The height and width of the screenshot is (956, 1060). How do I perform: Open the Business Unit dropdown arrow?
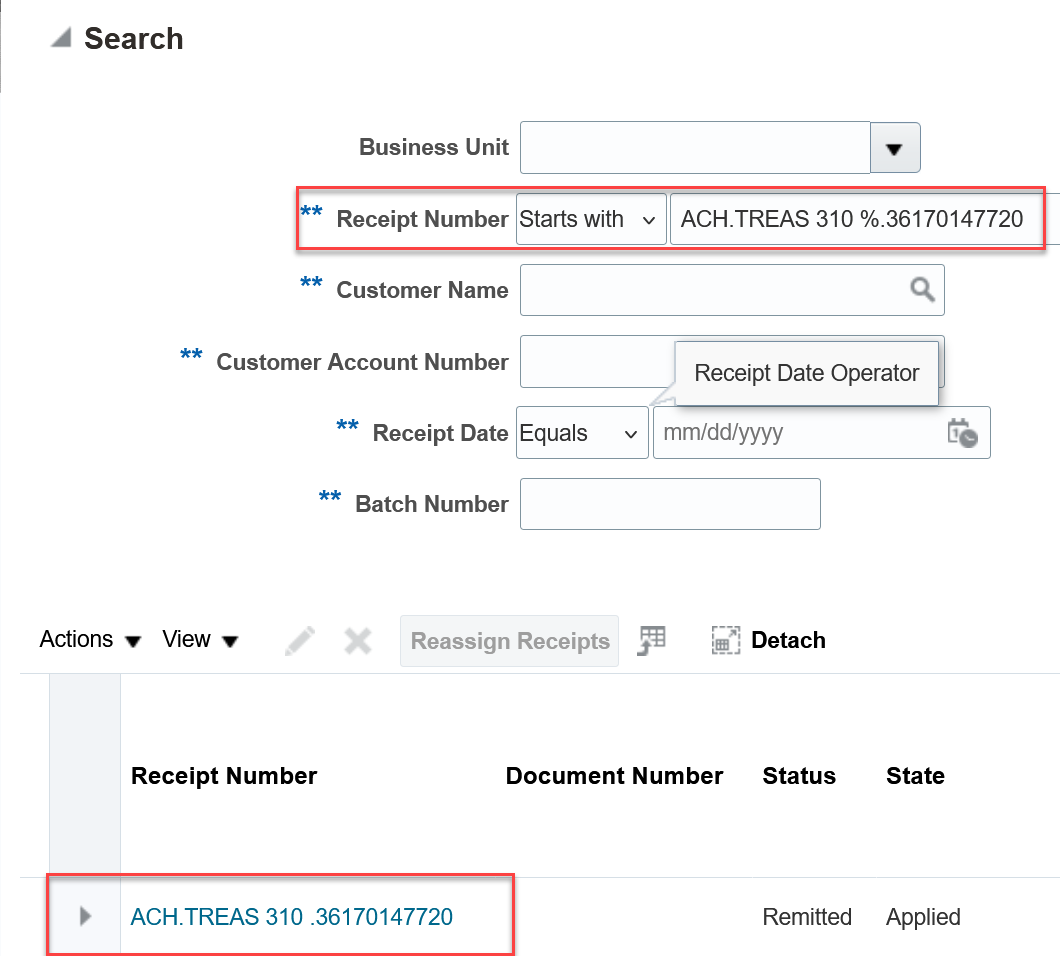(x=894, y=148)
